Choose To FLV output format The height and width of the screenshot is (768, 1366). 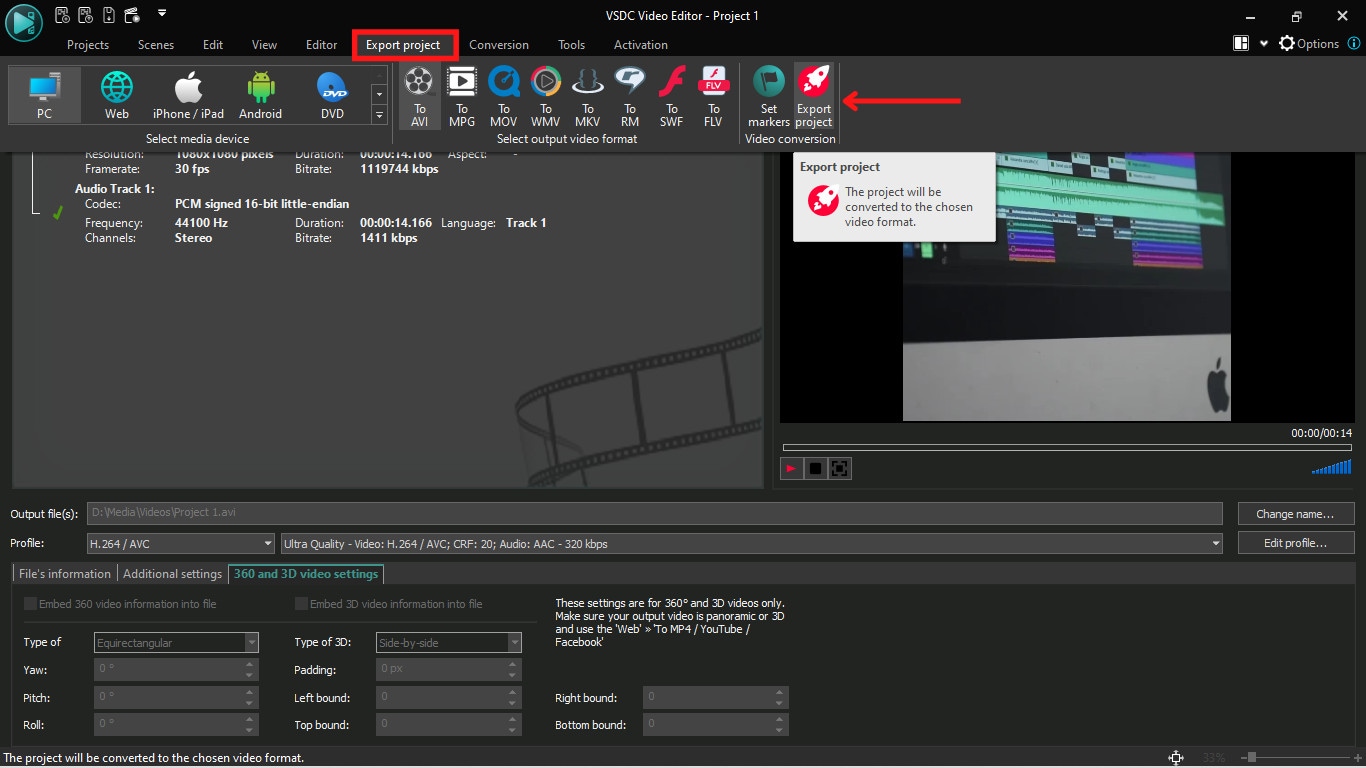(x=713, y=97)
